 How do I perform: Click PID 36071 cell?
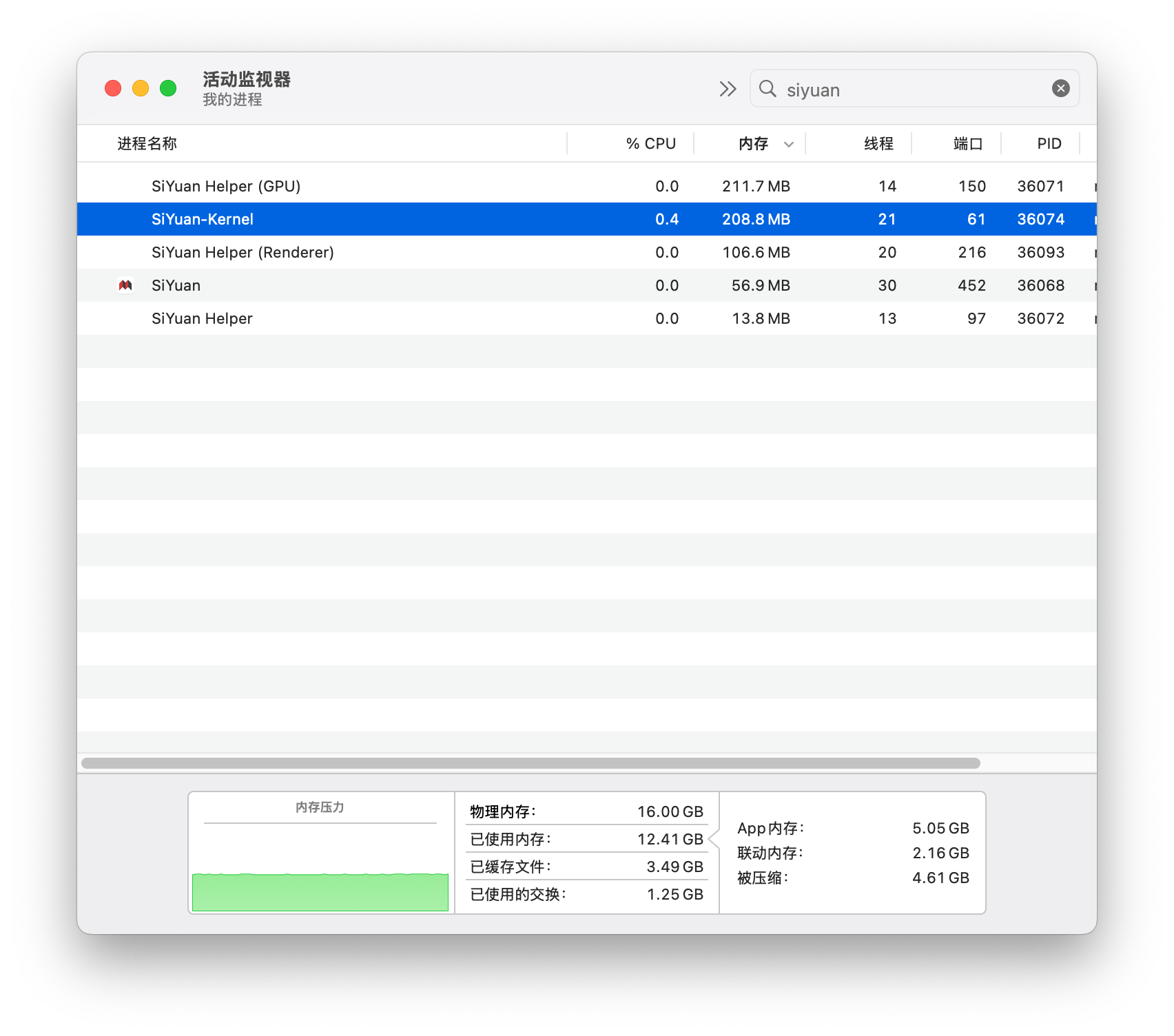coord(1040,186)
